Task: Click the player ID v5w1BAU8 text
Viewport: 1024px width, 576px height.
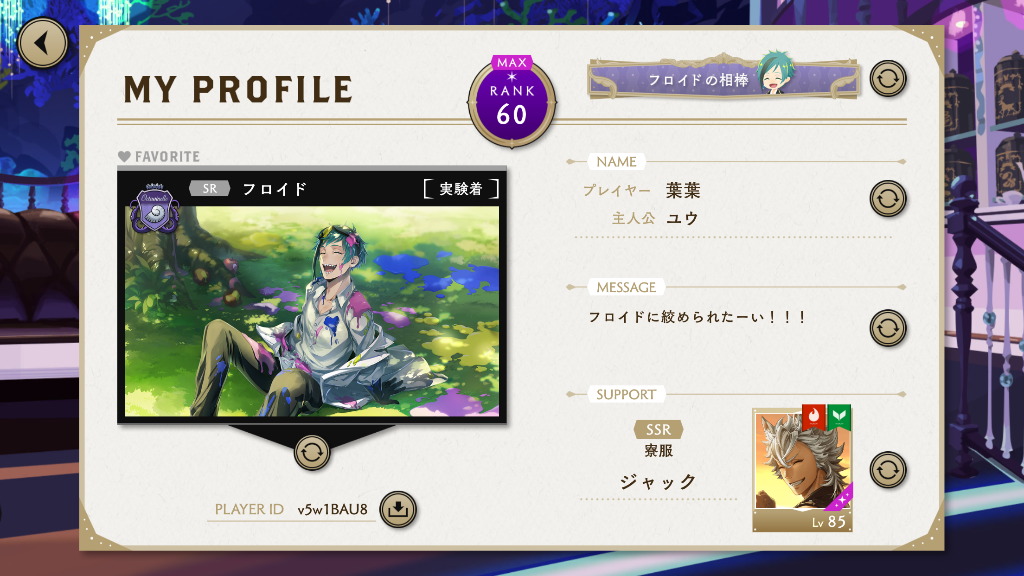Action: point(332,509)
